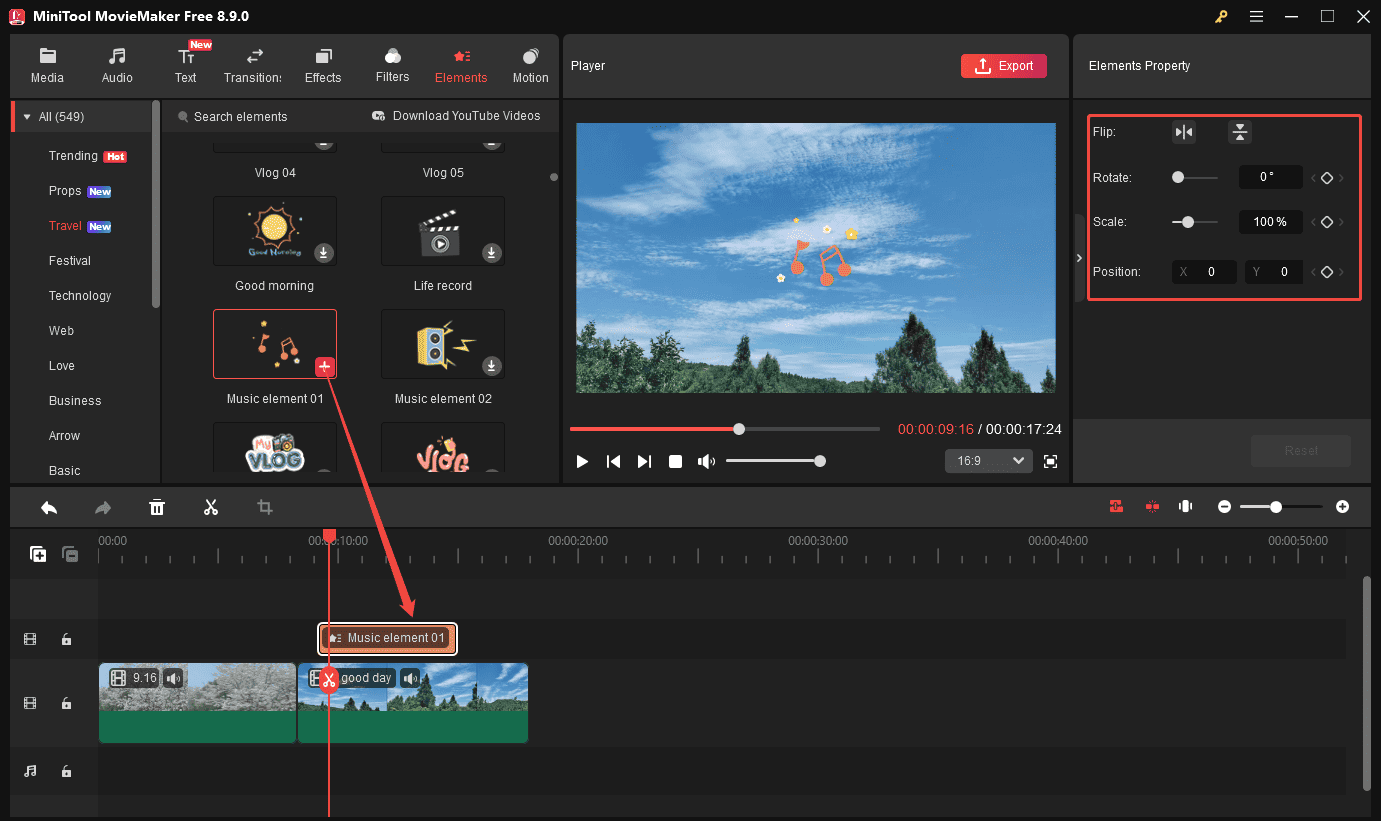1381x821 pixels.
Task: Toggle lock on the element track
Action: [x=66, y=639]
